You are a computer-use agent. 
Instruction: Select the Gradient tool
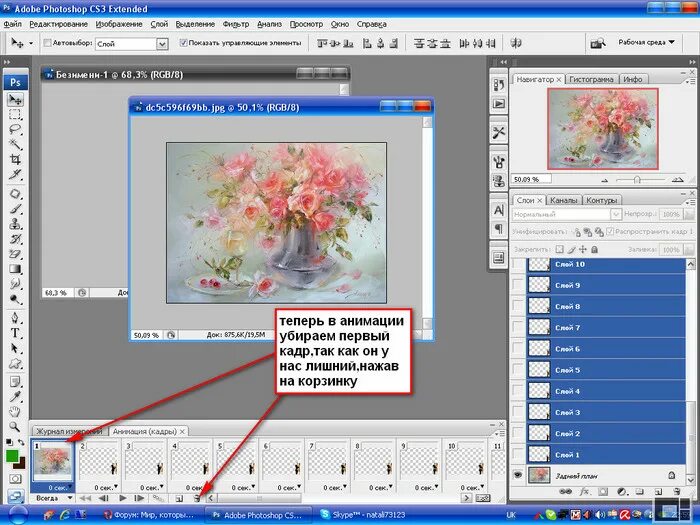16,269
